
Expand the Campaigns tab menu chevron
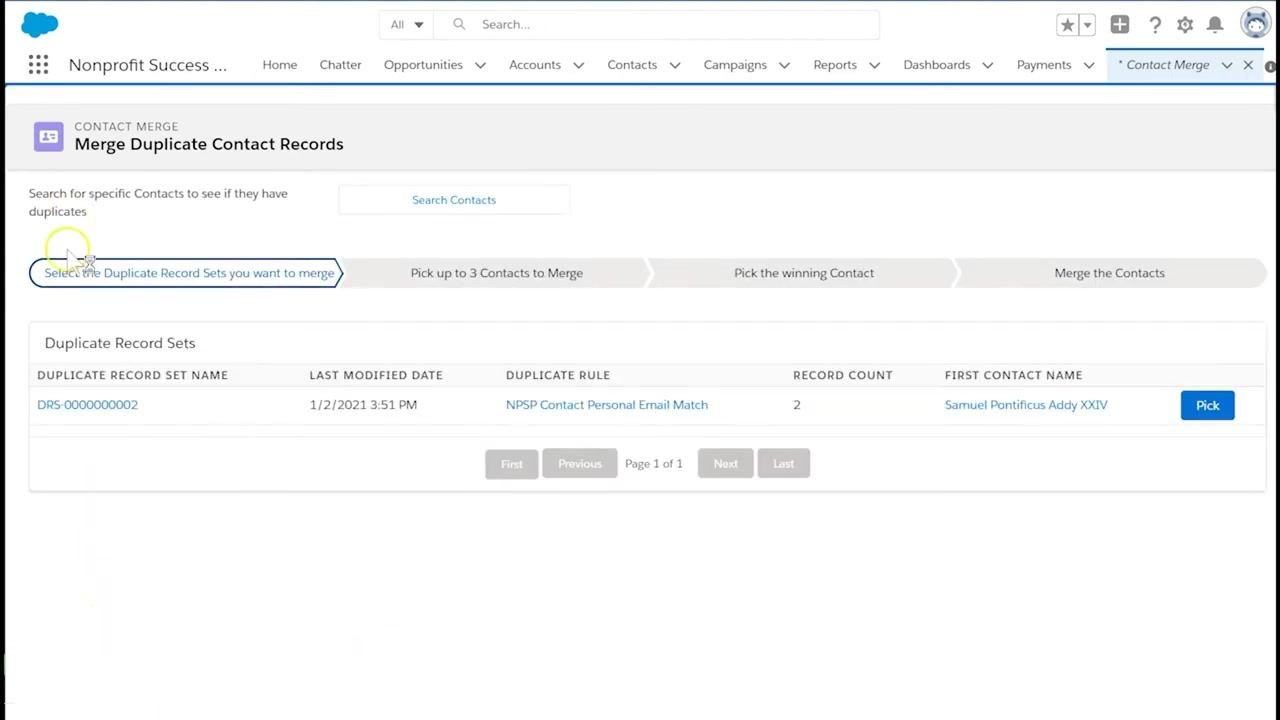(x=784, y=65)
